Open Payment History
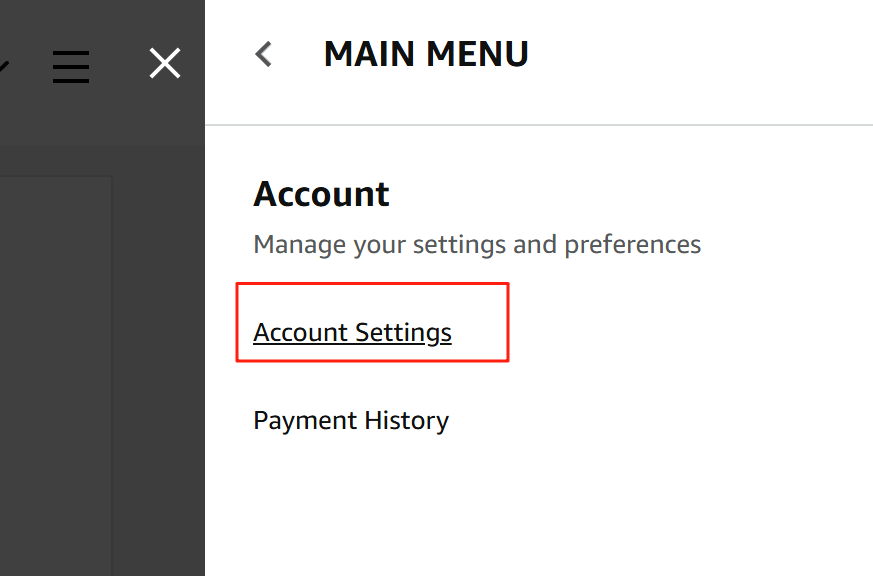The image size is (873, 576). 351,420
